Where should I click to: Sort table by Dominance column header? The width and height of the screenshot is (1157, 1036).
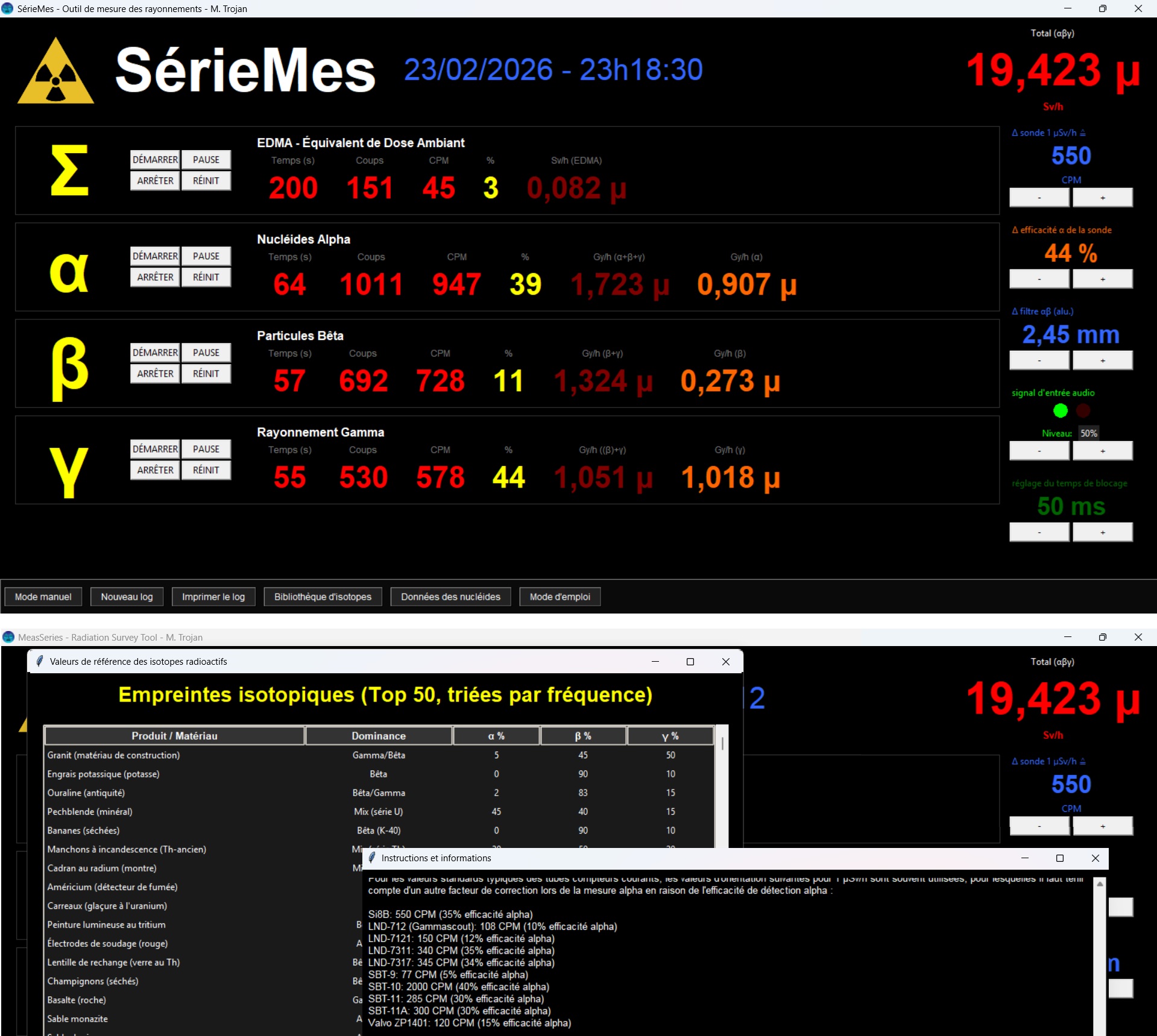[378, 736]
